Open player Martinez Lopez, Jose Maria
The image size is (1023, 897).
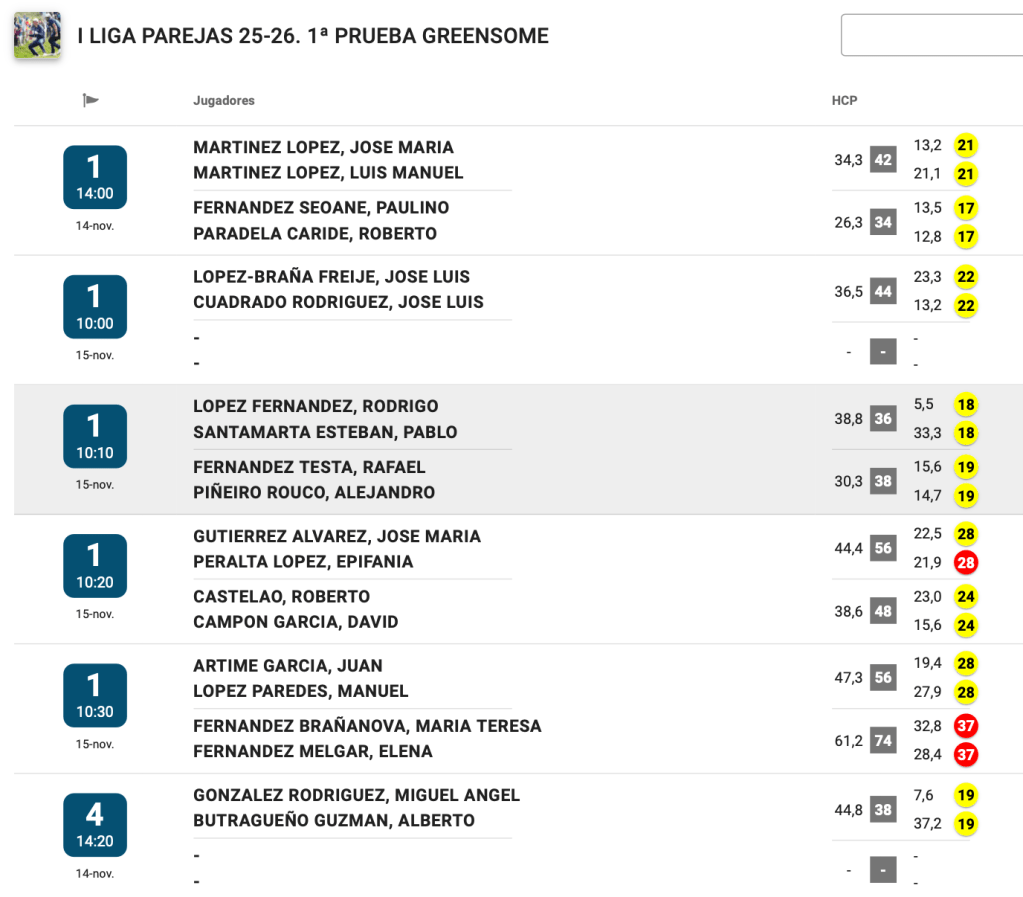[x=323, y=147]
